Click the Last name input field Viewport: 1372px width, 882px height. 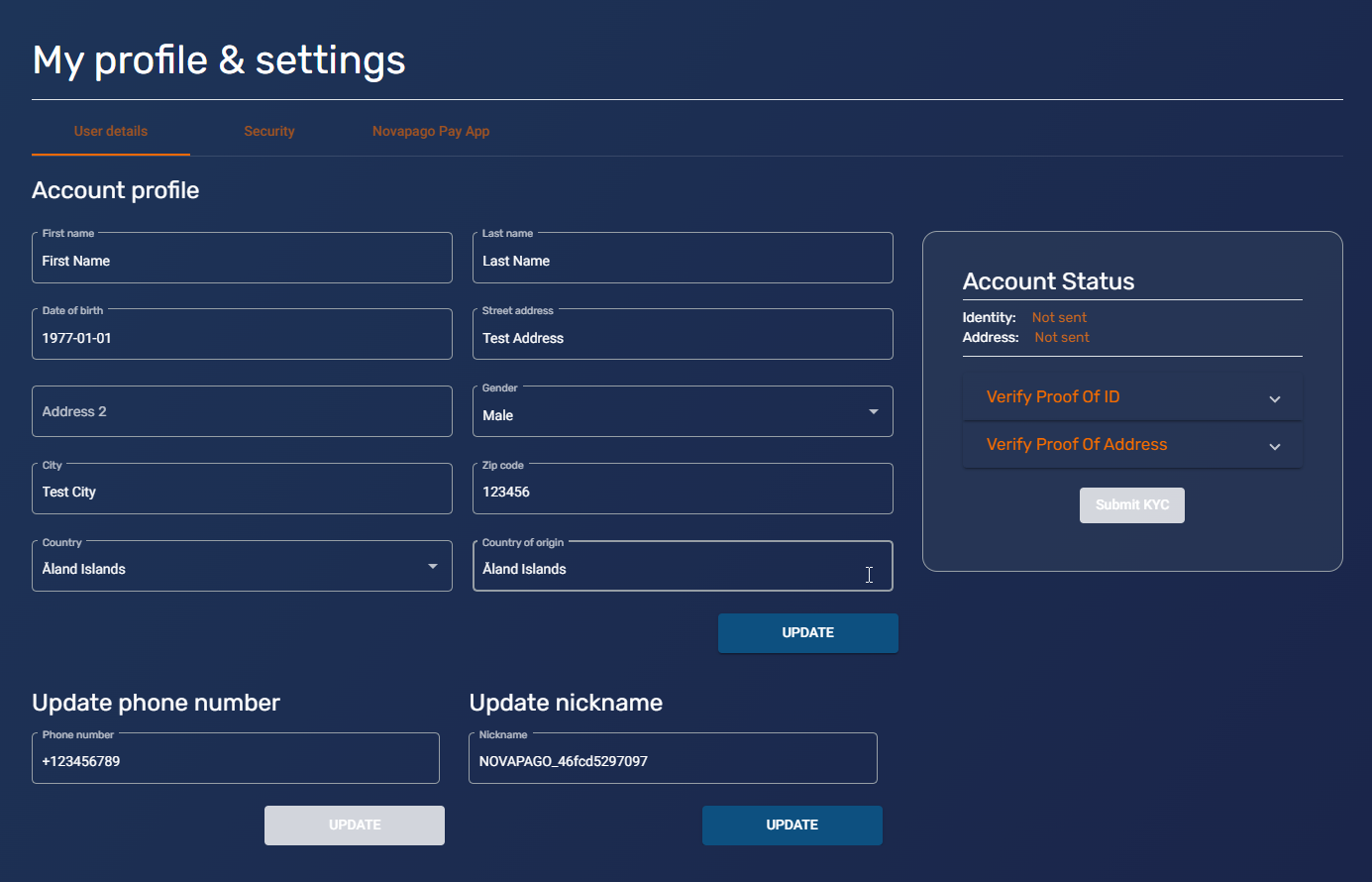682,260
